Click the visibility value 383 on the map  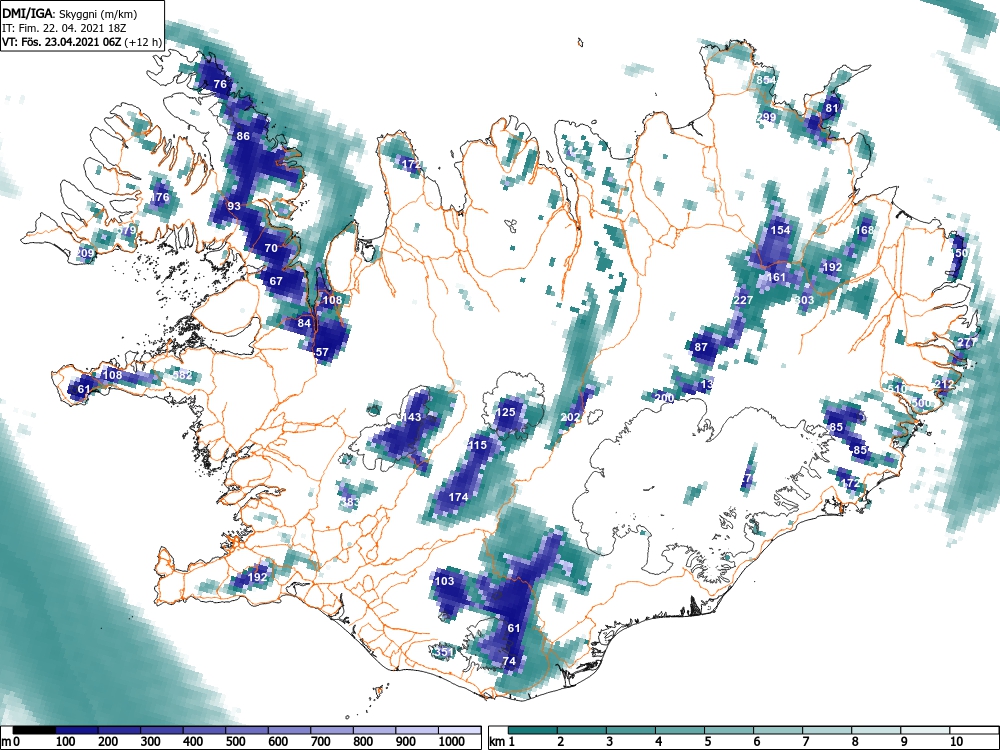[351, 502]
